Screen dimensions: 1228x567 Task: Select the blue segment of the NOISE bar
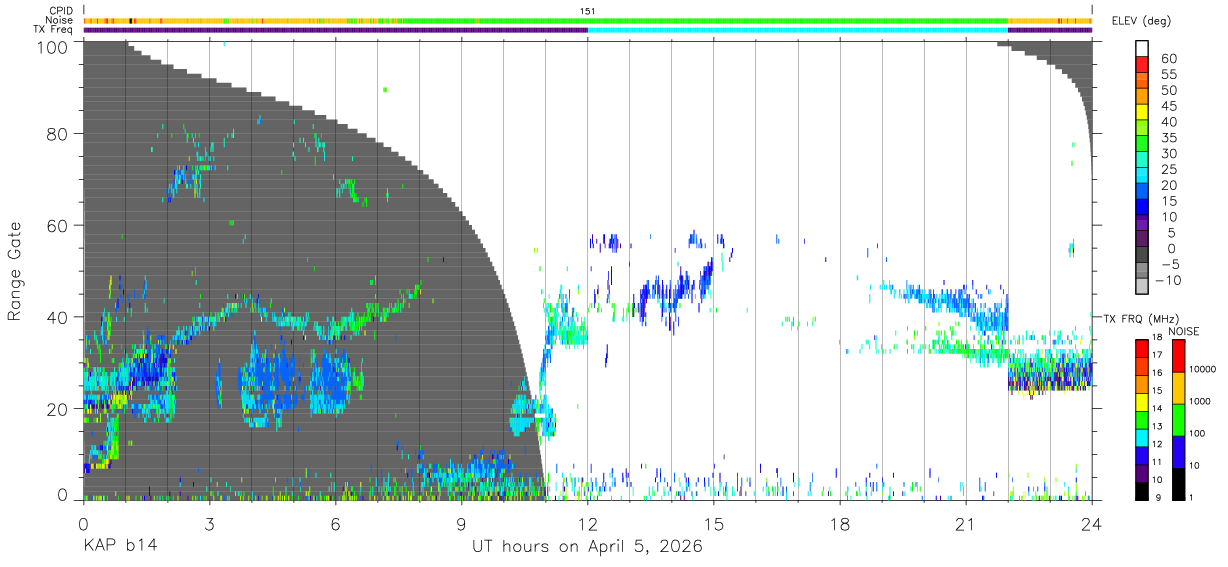[1179, 451]
